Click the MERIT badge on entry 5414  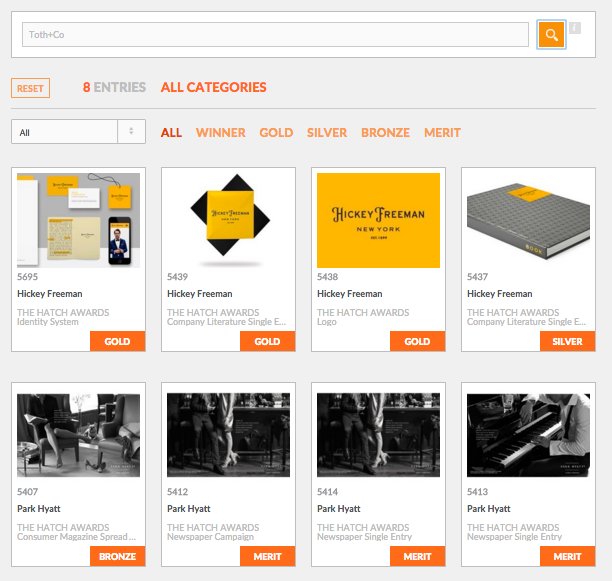coord(417,556)
